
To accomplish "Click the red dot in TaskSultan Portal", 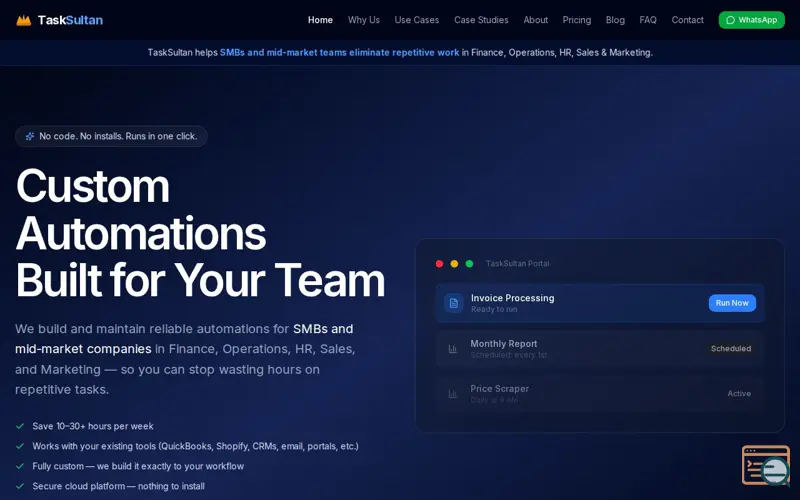I will tap(439, 264).
